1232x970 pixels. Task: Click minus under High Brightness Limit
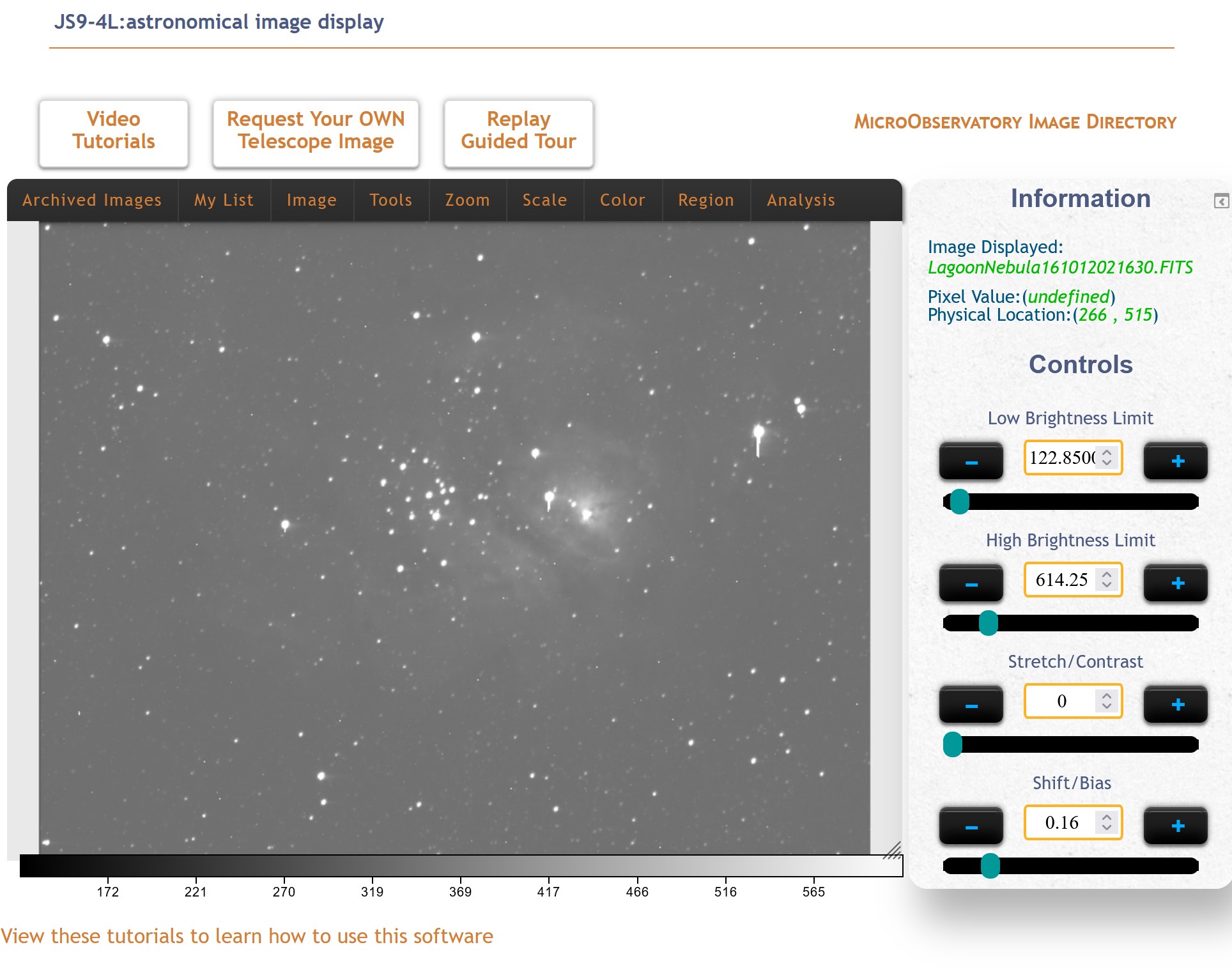click(971, 582)
